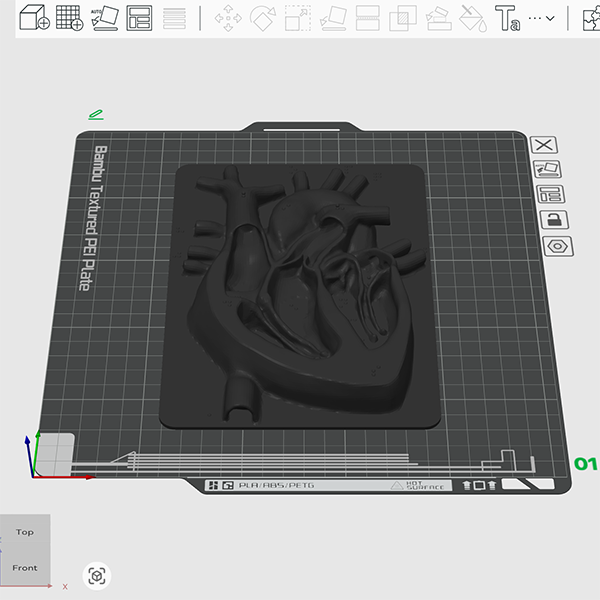Select the Scale tool
This screenshot has height=600, width=600.
click(297, 18)
